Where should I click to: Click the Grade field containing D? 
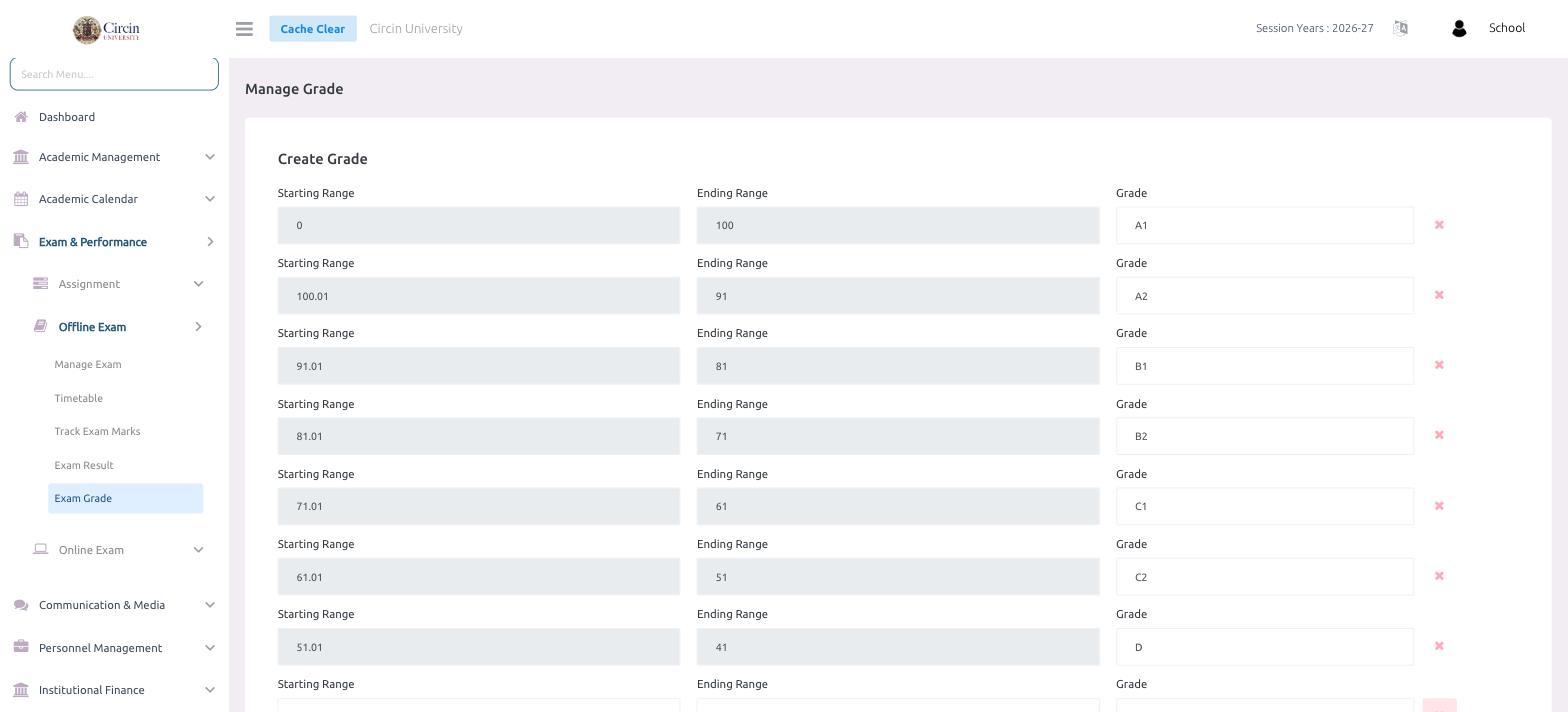(1265, 647)
